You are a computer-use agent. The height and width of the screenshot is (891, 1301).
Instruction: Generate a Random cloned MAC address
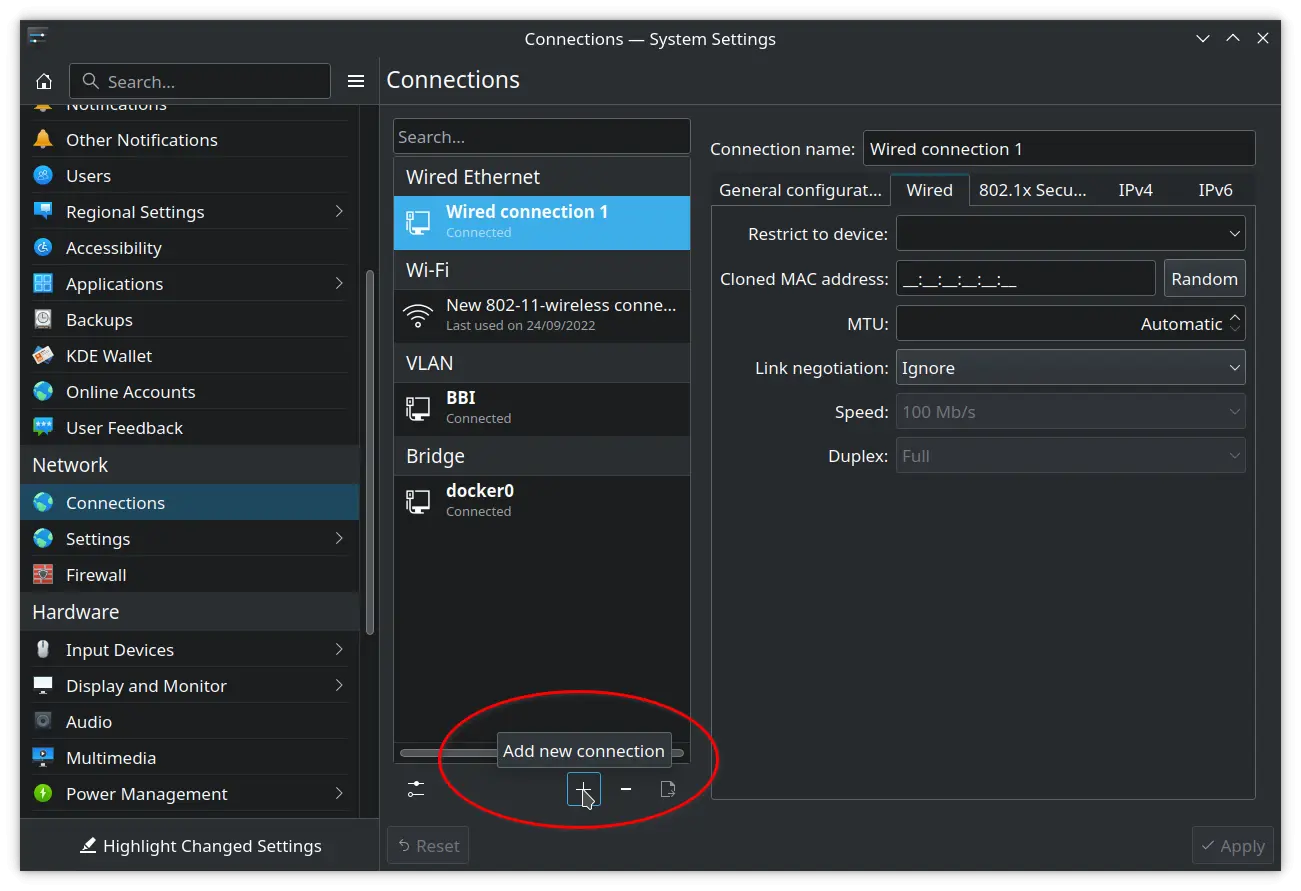pos(1204,279)
